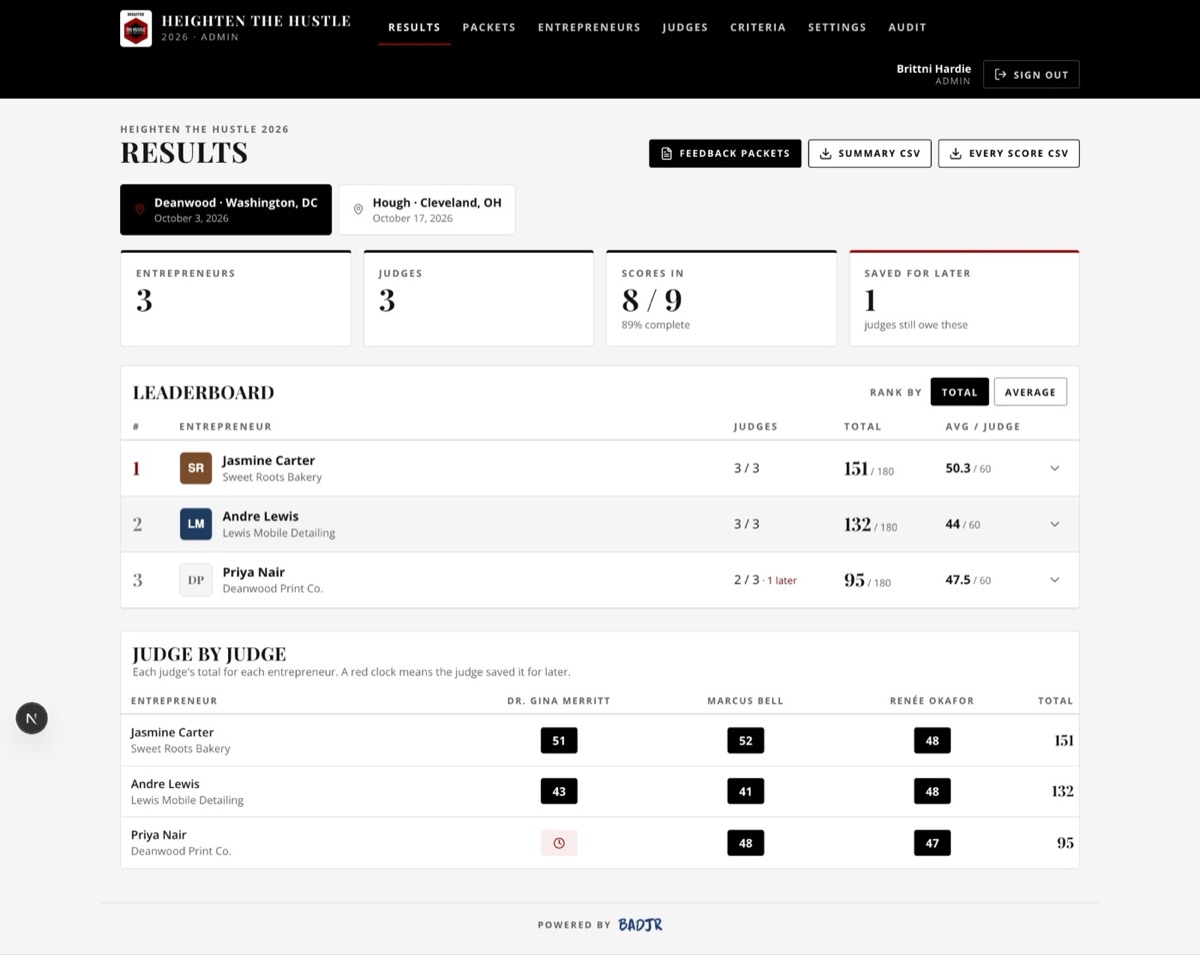Screen dimensions: 1200x955
Task: Open the Results nav tab
Action: (x=414, y=27)
